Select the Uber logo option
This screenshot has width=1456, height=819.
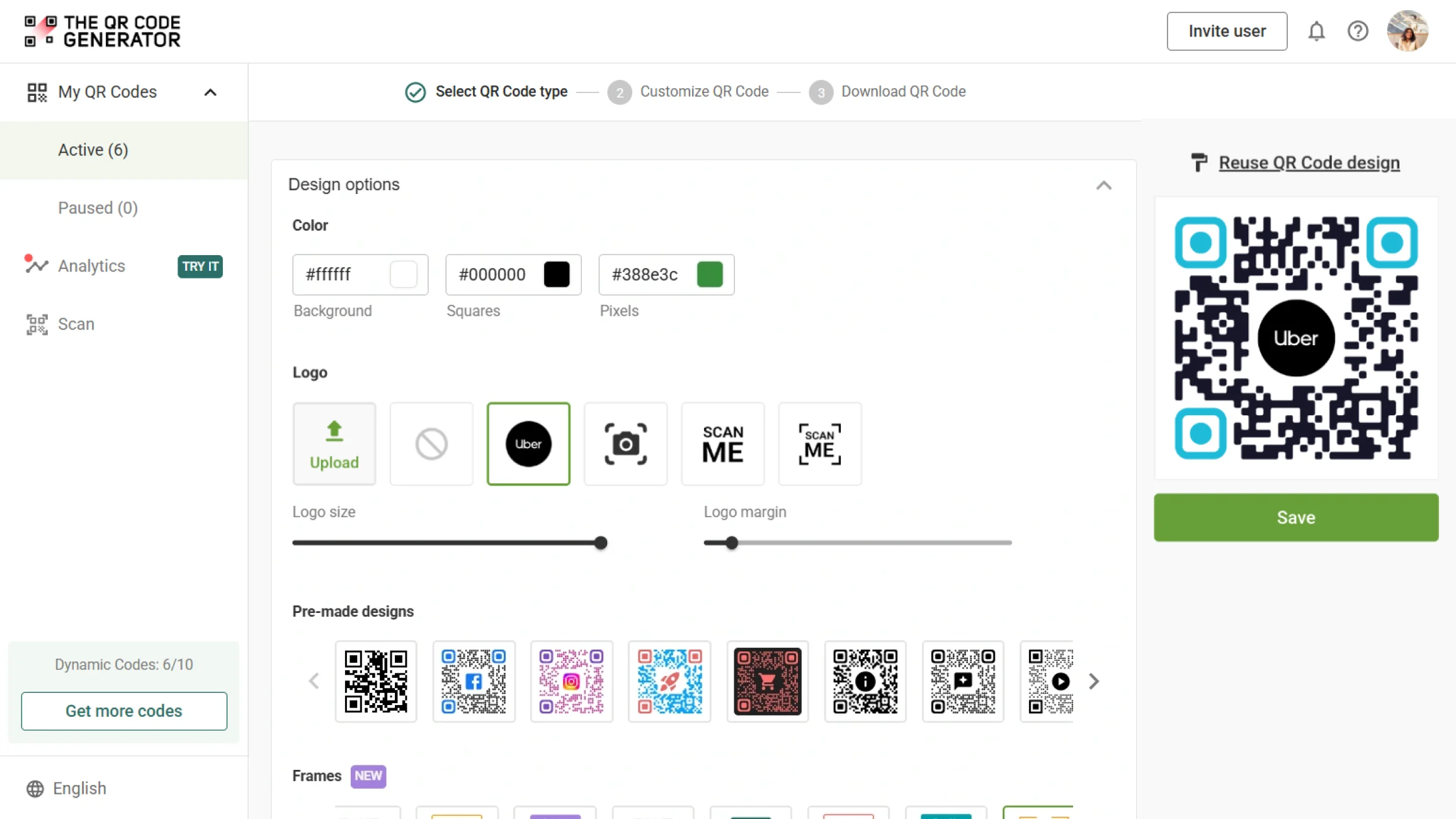click(528, 444)
